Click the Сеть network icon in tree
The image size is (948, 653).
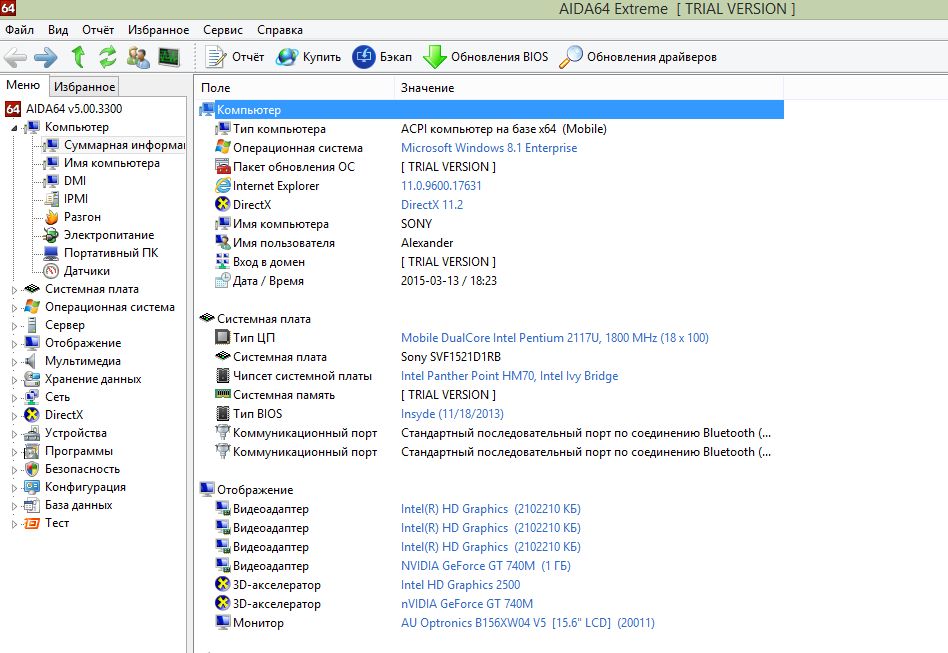click(32, 397)
